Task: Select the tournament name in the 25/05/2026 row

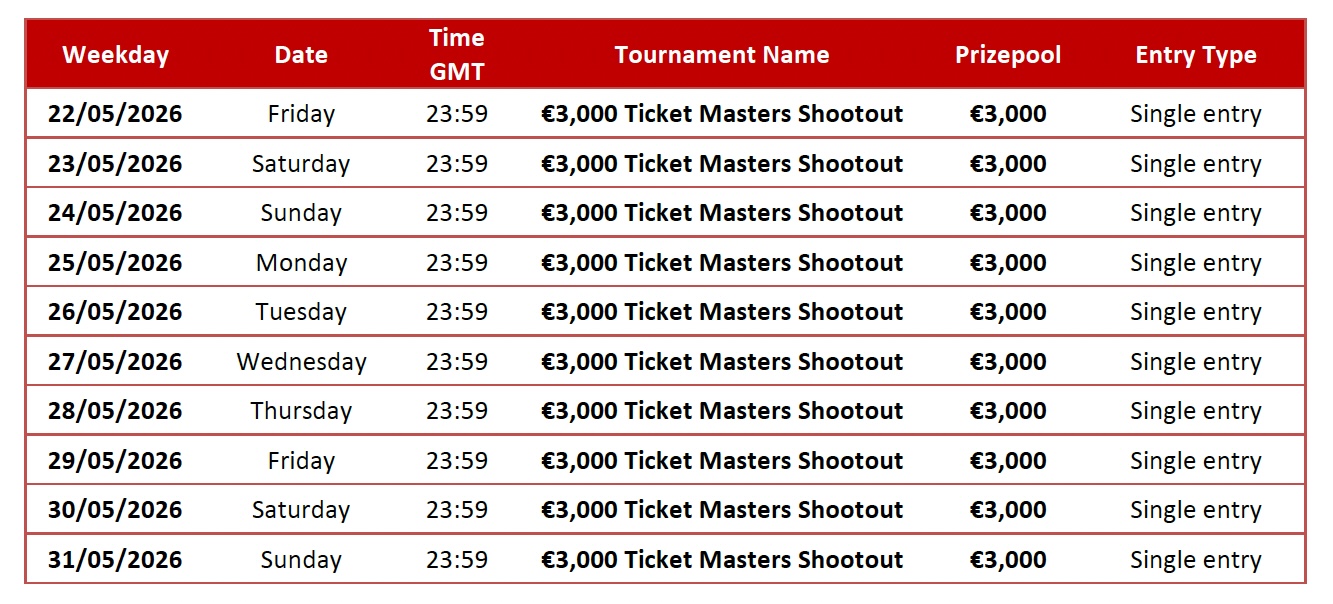Action: click(x=722, y=263)
